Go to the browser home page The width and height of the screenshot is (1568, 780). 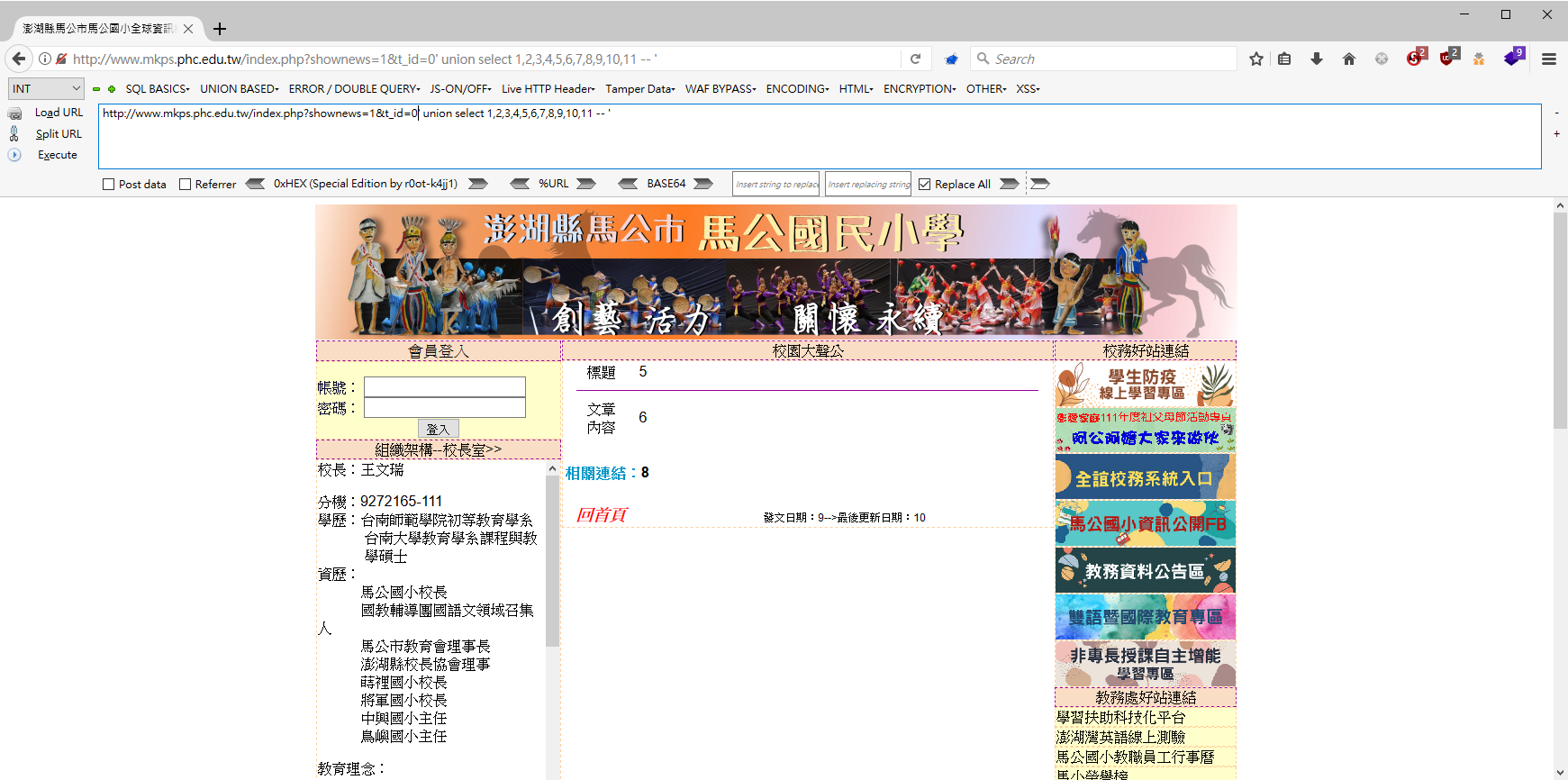coord(1349,59)
